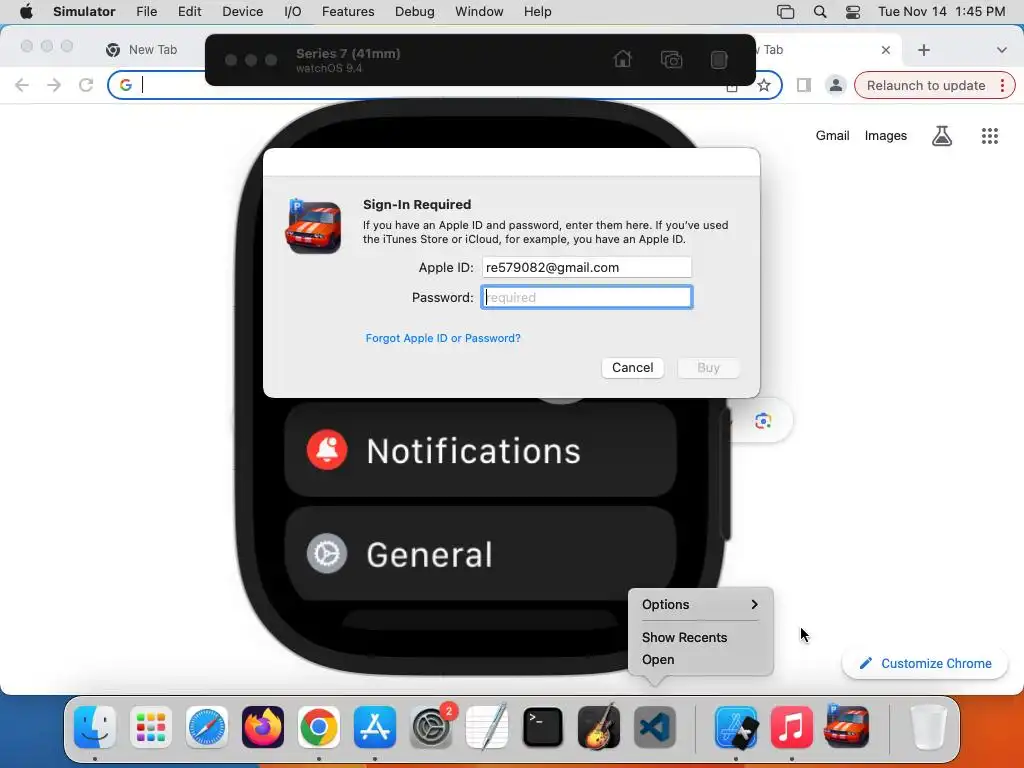Image resolution: width=1024 pixels, height=768 pixels.
Task: Open Safari from the Dock
Action: tap(207, 727)
